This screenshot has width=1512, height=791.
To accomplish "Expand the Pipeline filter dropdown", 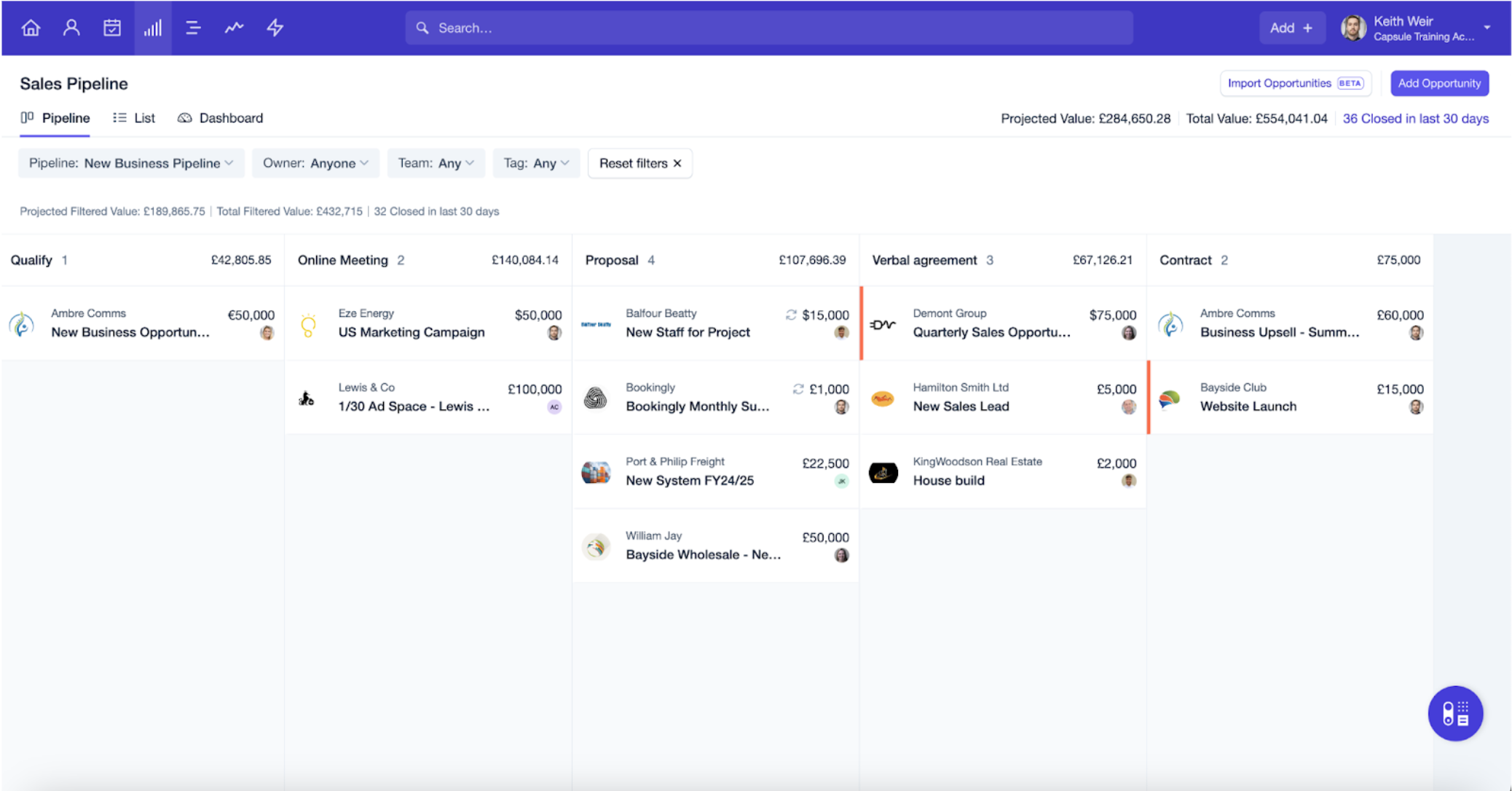I will (131, 163).
